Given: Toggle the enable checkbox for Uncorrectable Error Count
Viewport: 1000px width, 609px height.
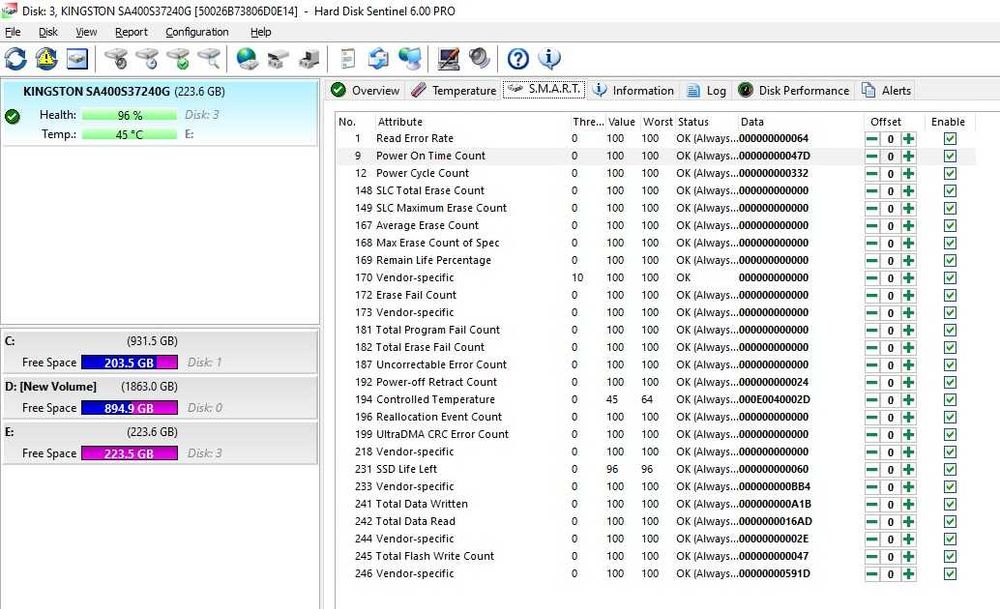Looking at the screenshot, I should [950, 365].
